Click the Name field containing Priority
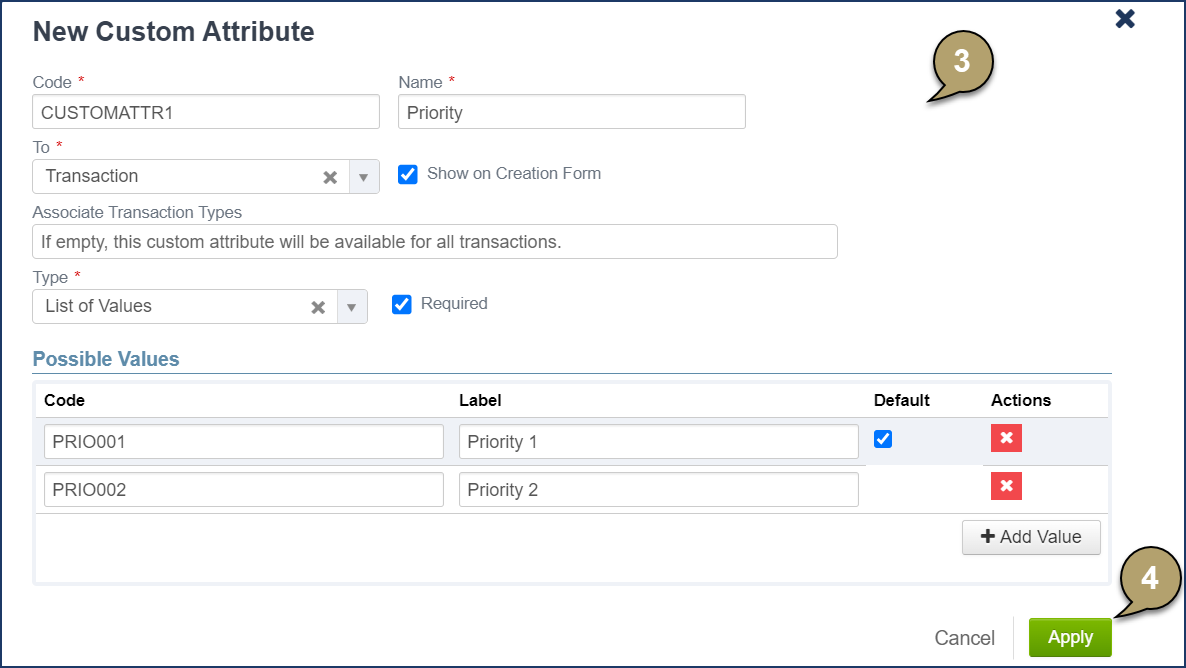The height and width of the screenshot is (668, 1186). (x=571, y=112)
